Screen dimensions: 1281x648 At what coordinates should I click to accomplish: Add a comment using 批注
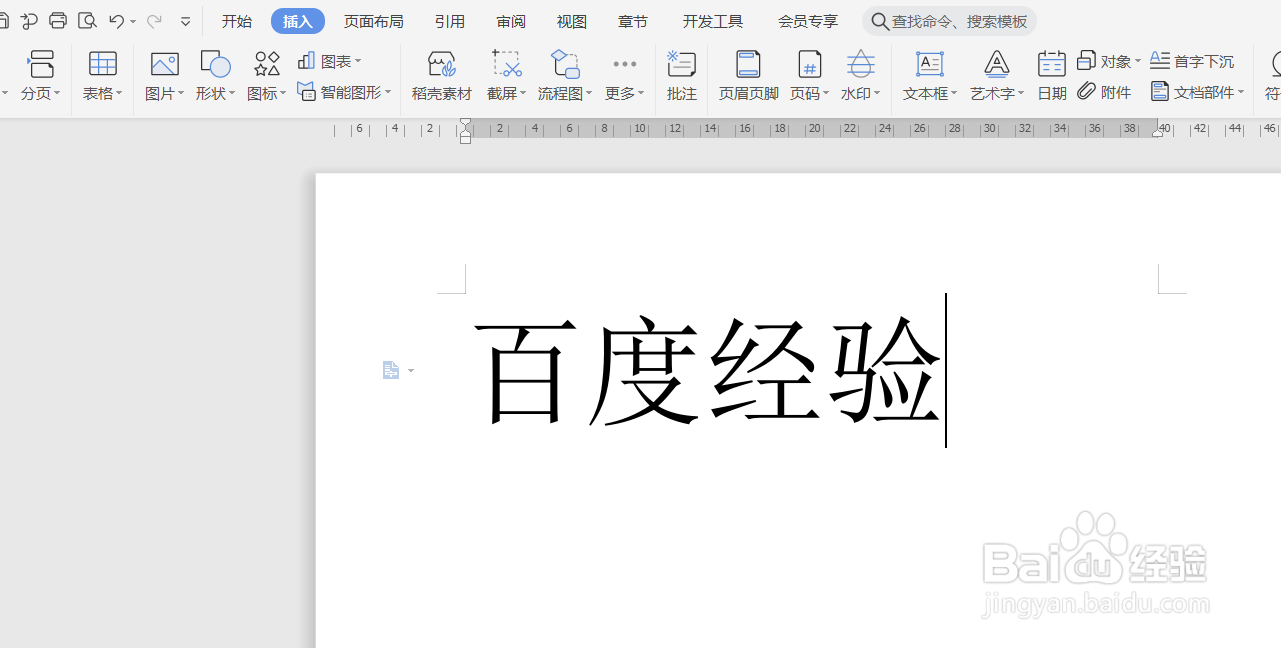click(x=681, y=76)
